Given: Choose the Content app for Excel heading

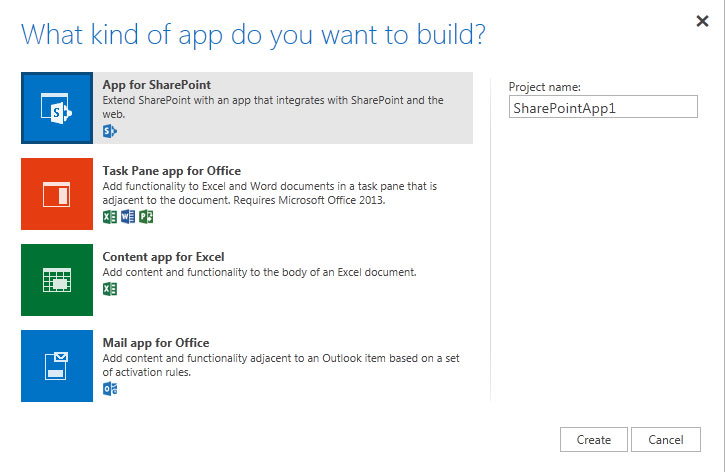Looking at the screenshot, I should pos(163,257).
